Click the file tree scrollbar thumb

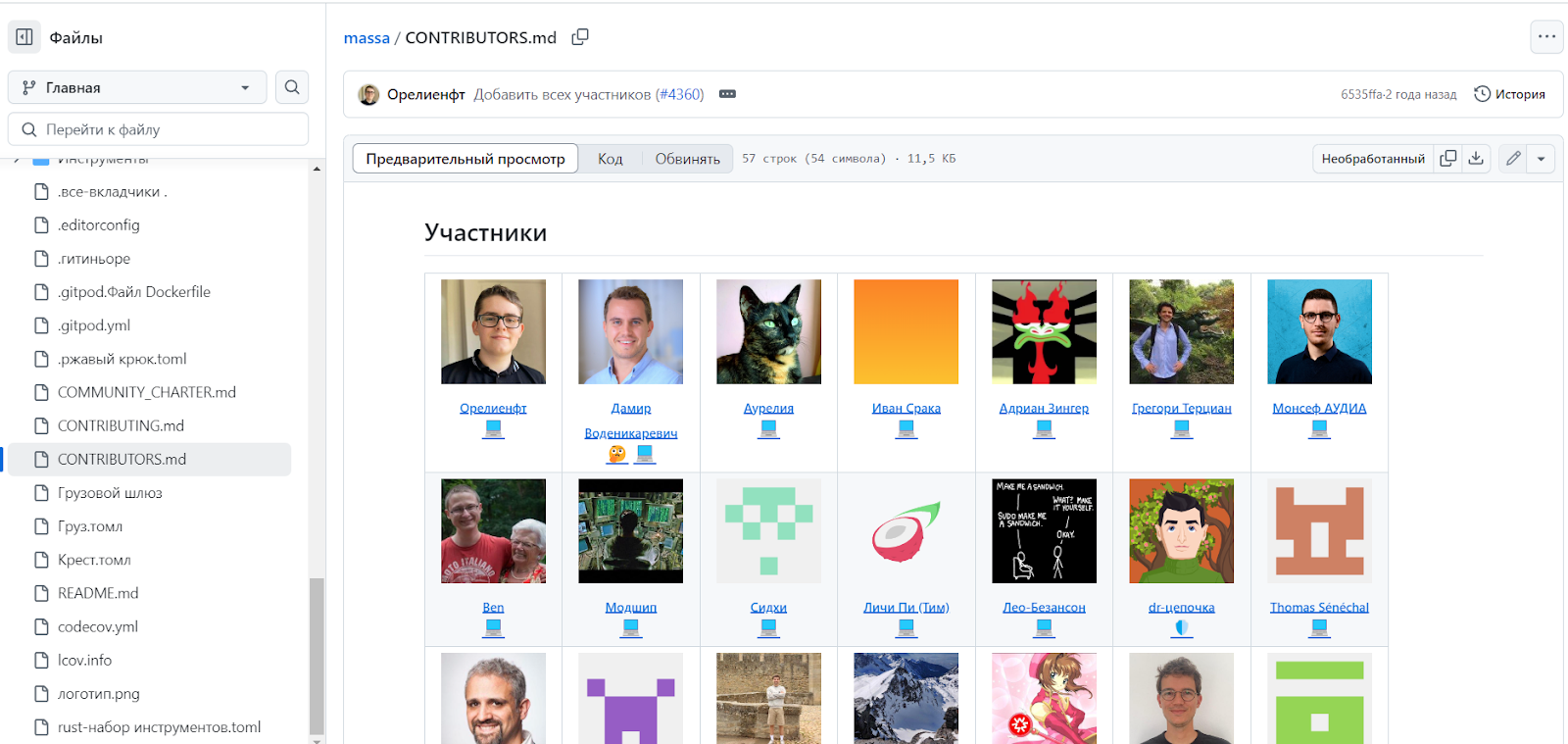click(317, 655)
